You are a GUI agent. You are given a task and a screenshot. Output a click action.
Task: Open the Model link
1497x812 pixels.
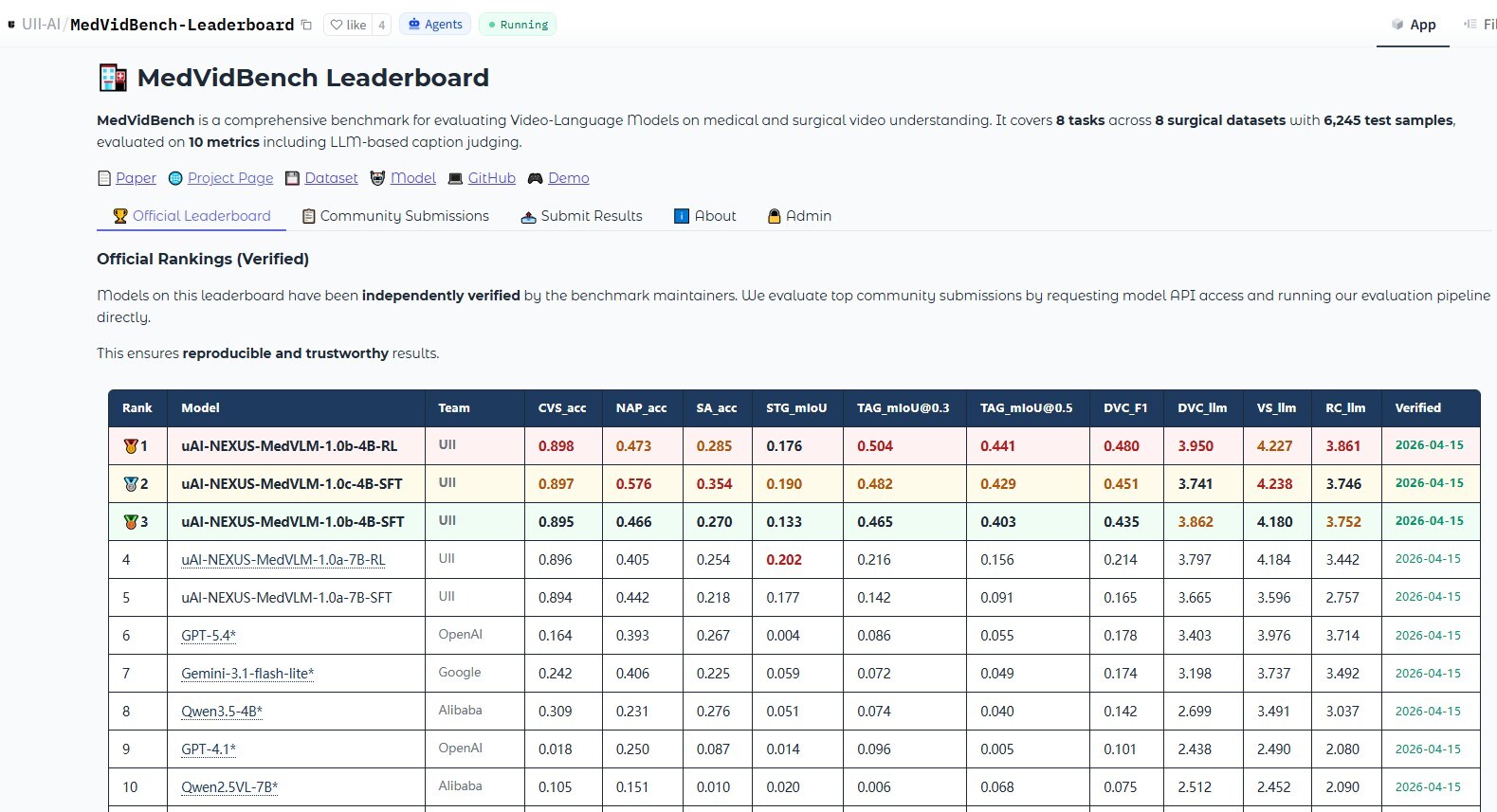pos(412,178)
